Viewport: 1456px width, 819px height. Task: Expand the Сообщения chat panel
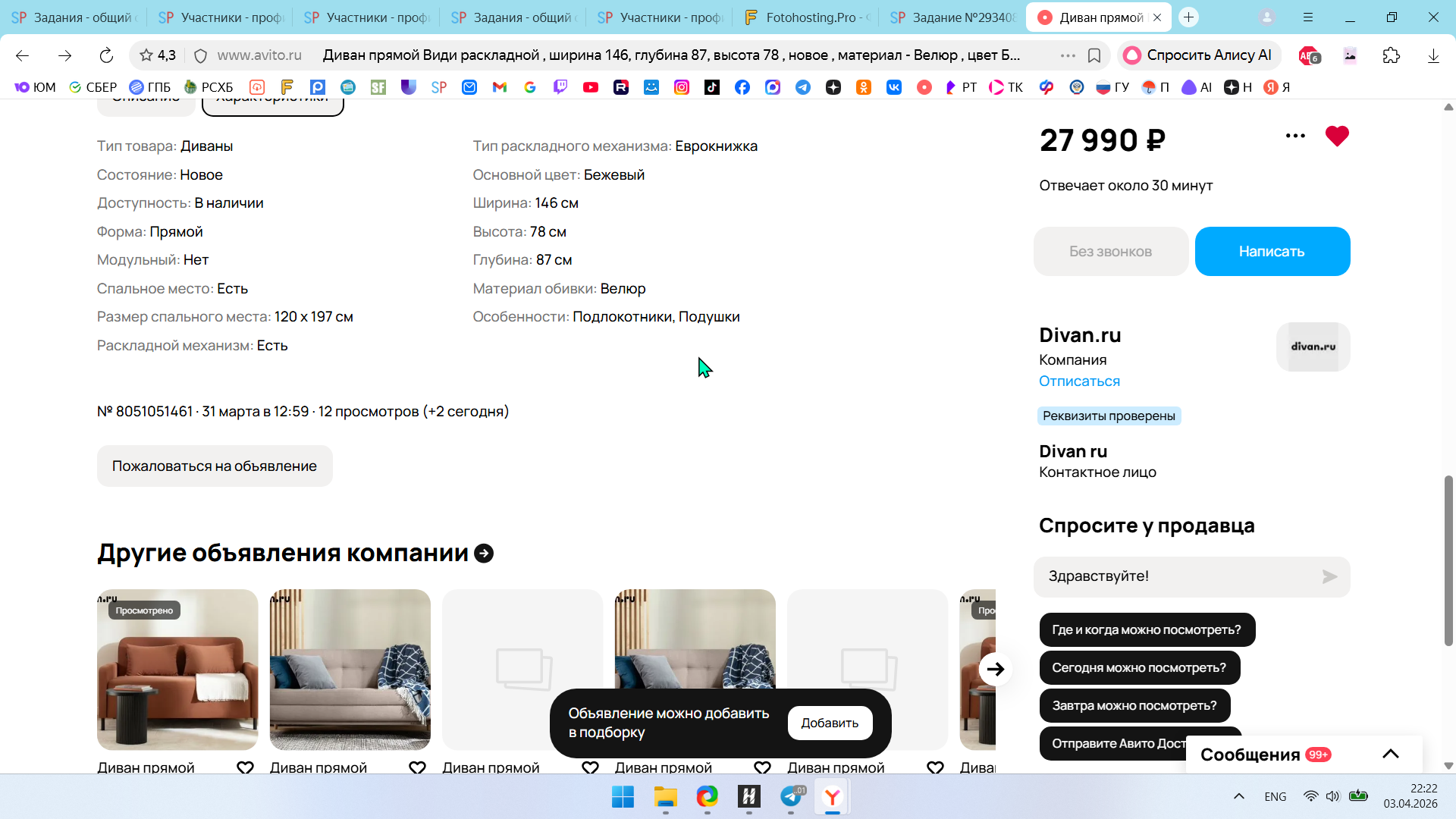point(1390,754)
